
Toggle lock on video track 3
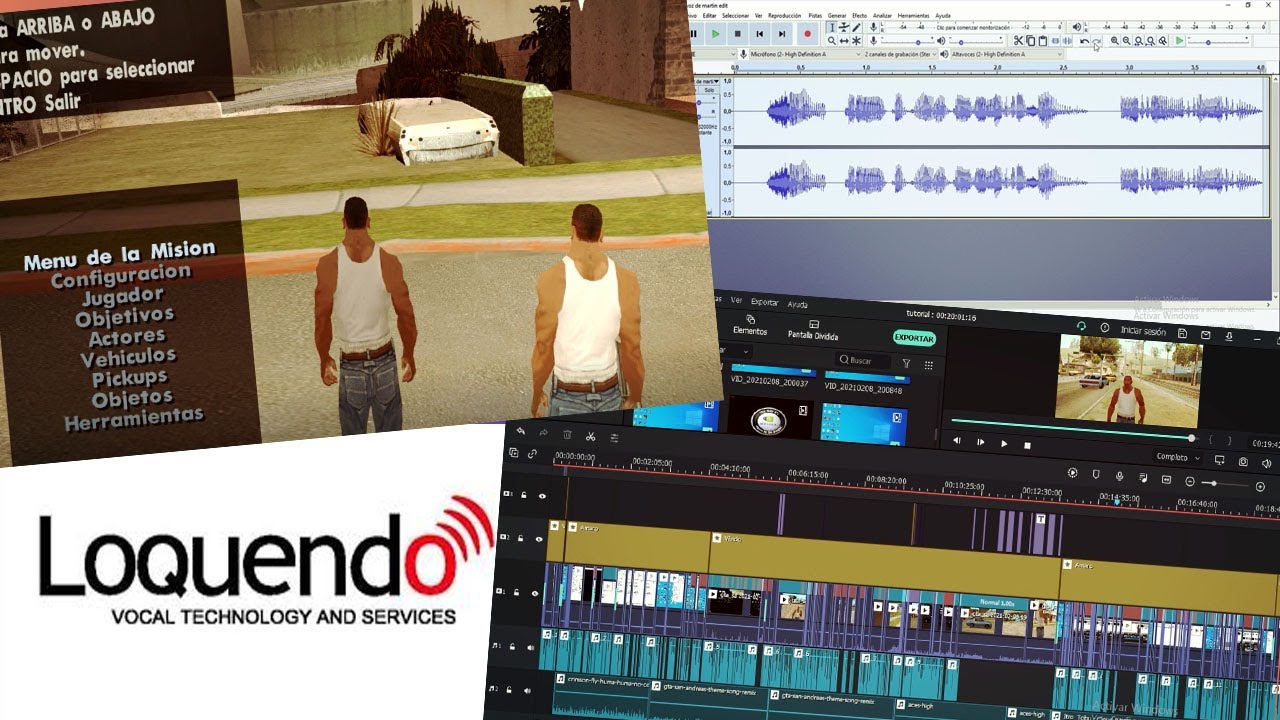point(524,495)
